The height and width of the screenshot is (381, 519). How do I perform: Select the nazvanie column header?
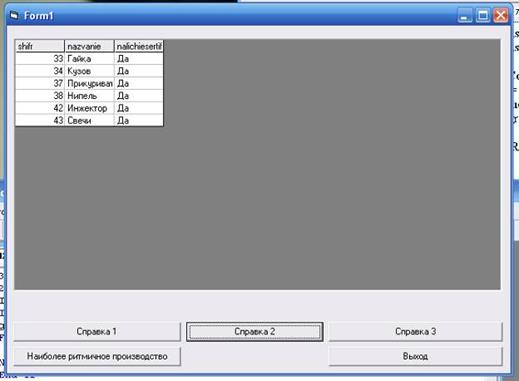tap(89, 46)
